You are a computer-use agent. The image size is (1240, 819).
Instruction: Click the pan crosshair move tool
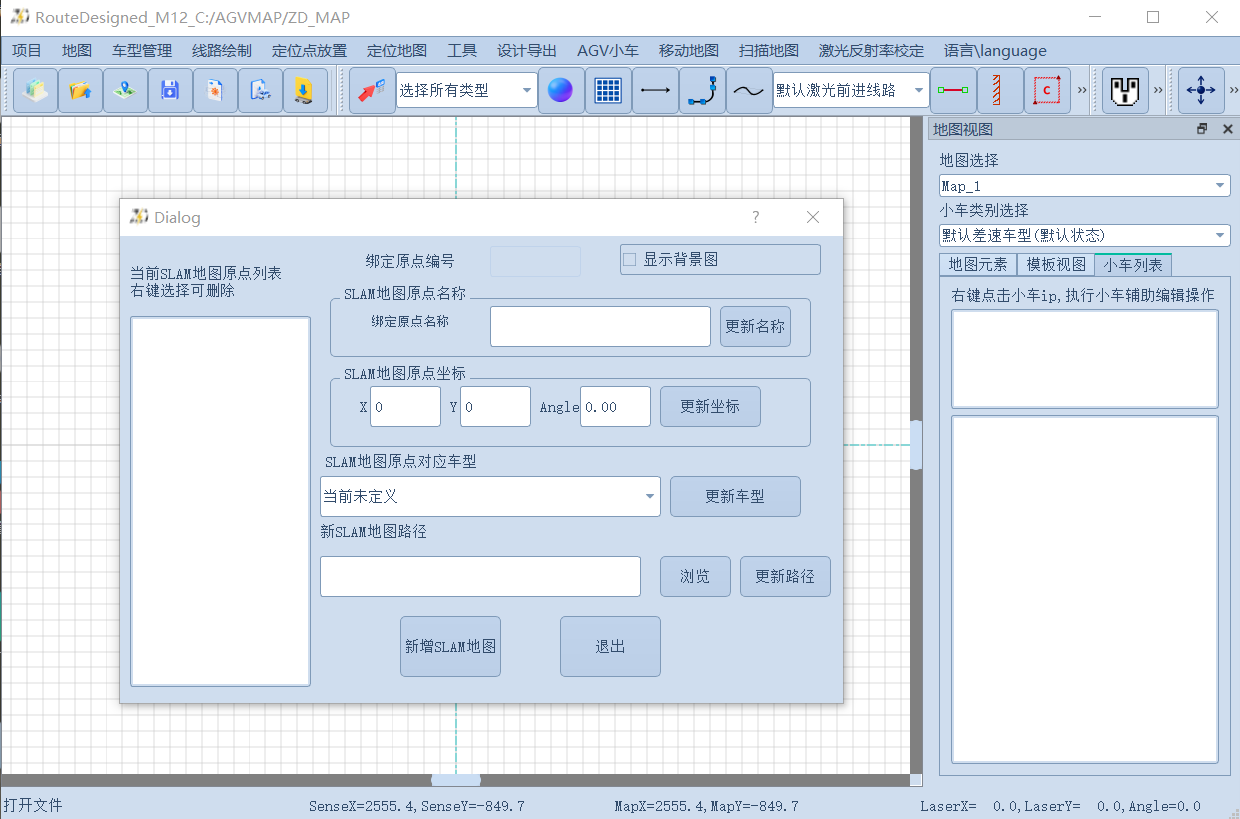1200,89
